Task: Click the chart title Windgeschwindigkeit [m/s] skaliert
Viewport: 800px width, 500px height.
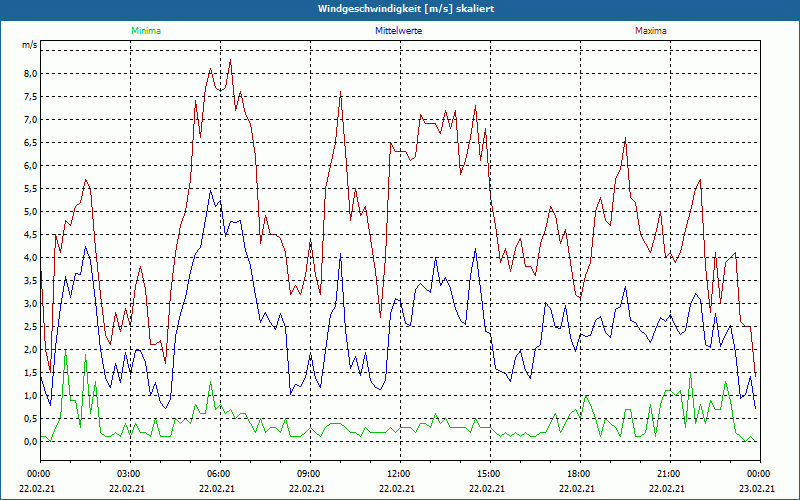Action: click(406, 9)
